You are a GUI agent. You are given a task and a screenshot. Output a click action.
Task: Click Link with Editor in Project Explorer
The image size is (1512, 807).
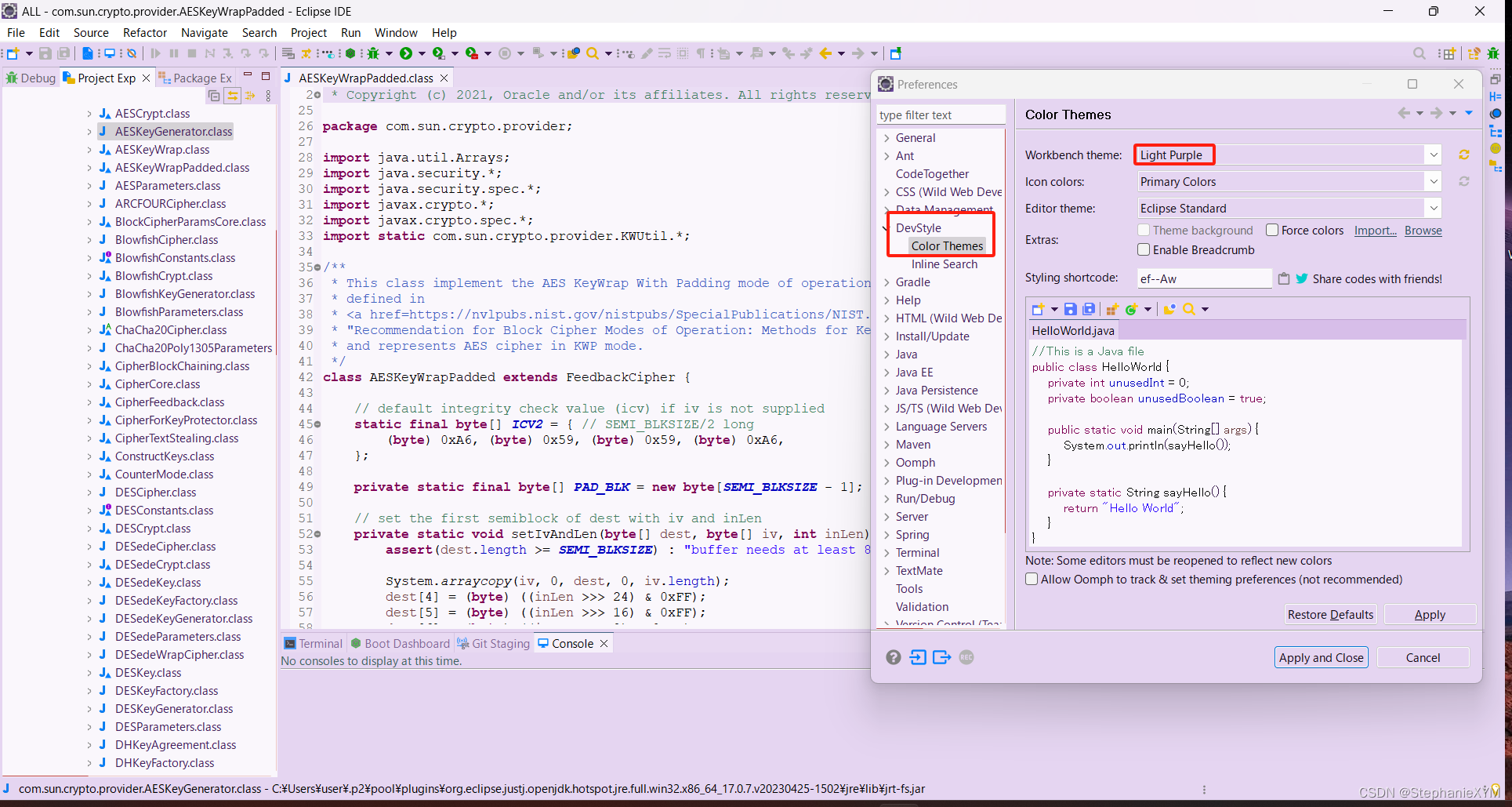click(232, 96)
